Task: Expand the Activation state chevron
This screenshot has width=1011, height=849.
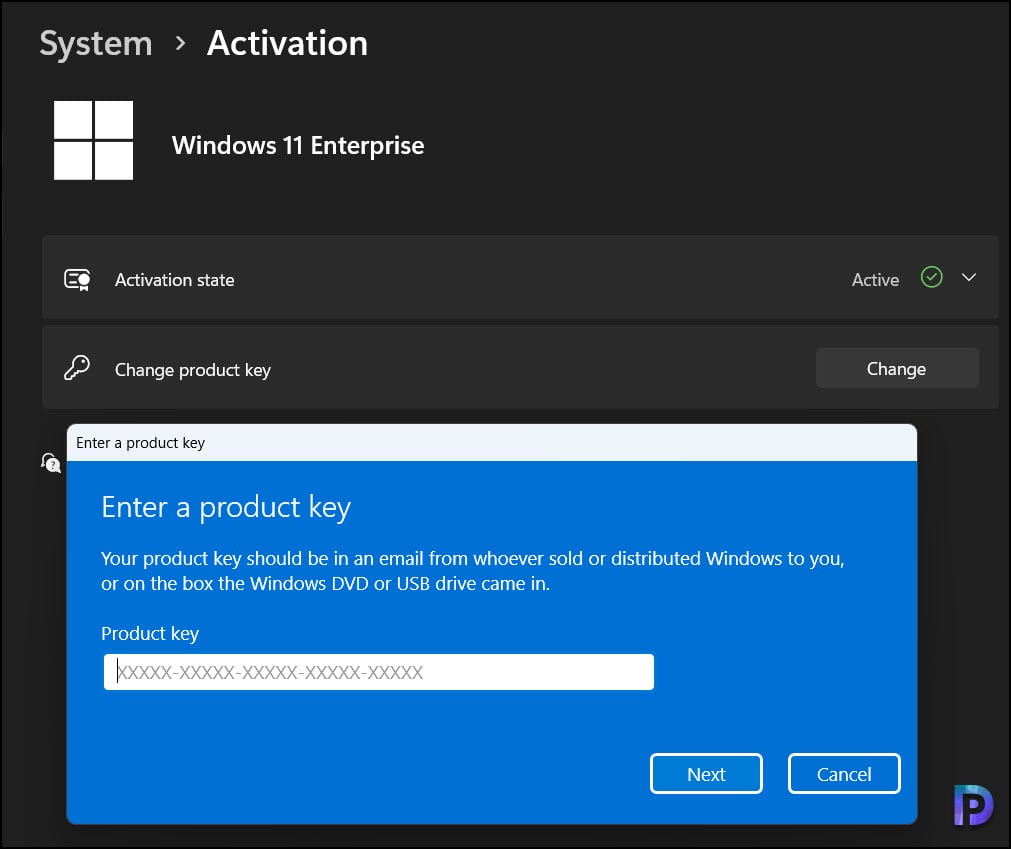Action: [x=968, y=278]
